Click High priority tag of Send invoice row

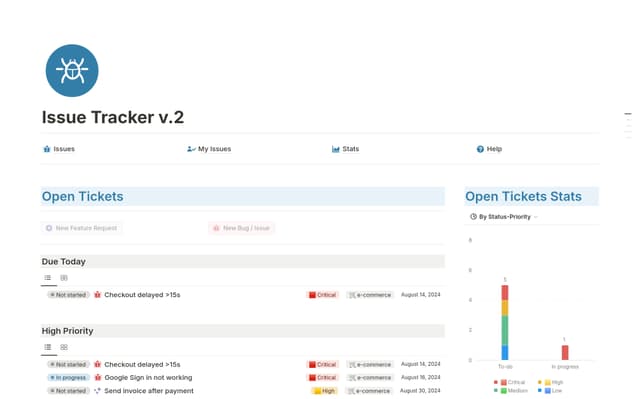[324, 391]
